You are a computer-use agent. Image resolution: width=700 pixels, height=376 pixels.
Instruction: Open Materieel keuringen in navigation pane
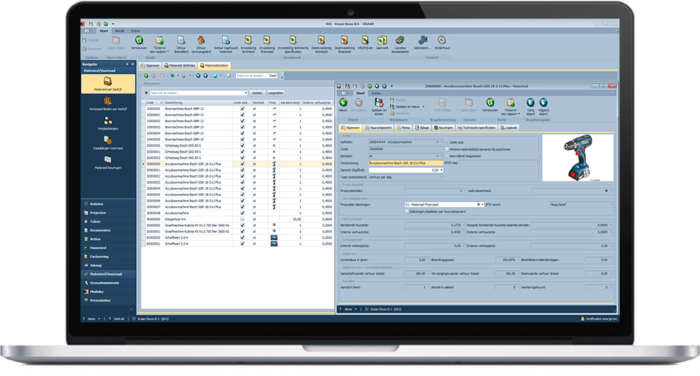(108, 162)
